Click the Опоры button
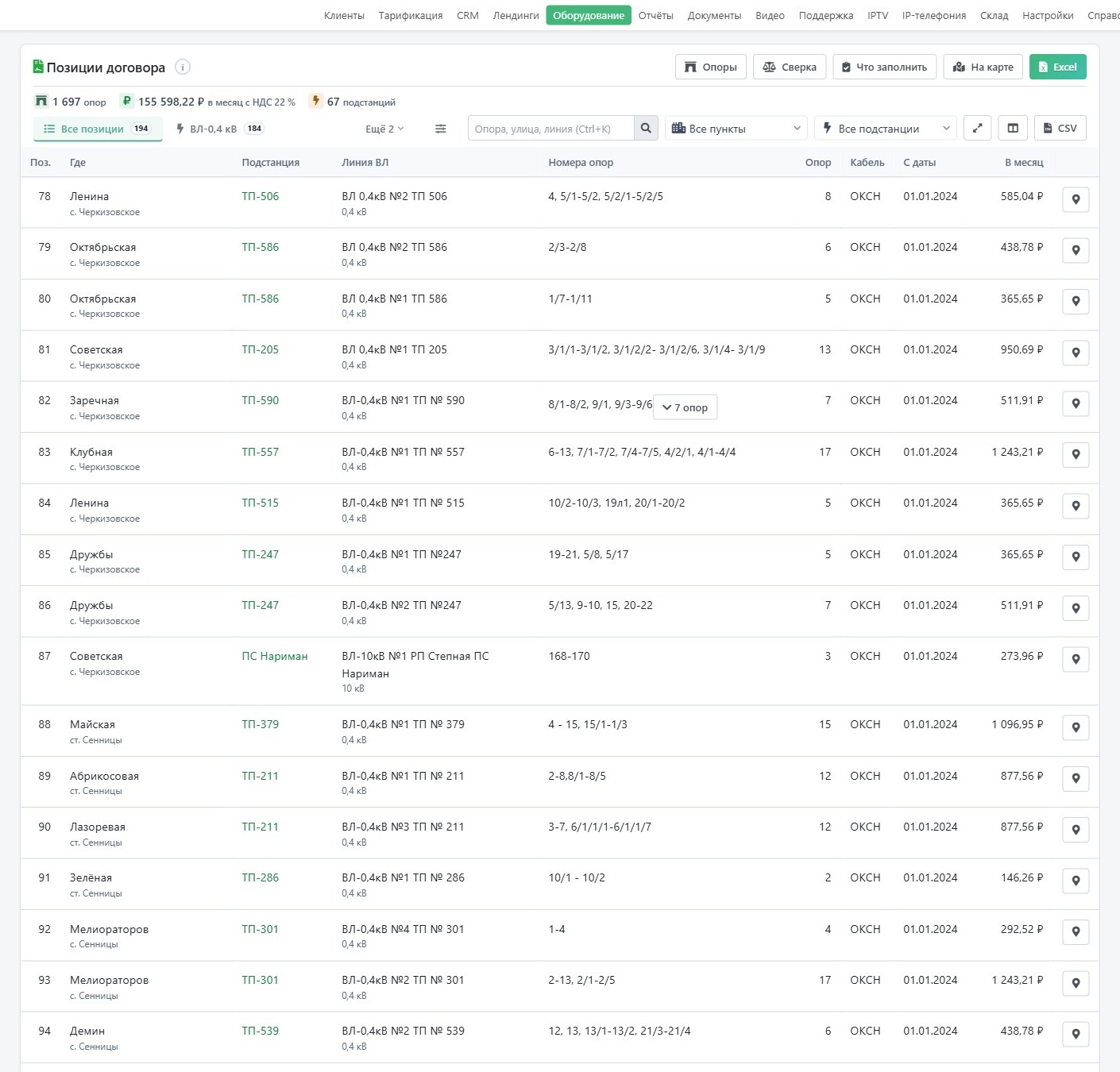Viewport: 1120px width, 1072px height. click(711, 67)
